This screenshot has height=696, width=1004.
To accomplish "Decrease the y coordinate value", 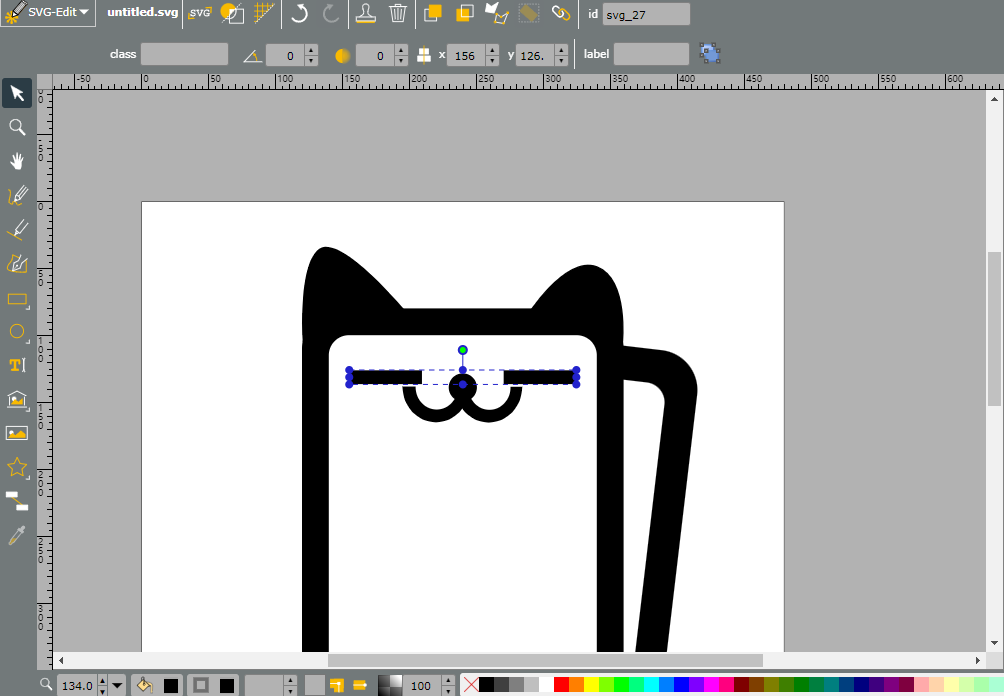I will click(562, 61).
